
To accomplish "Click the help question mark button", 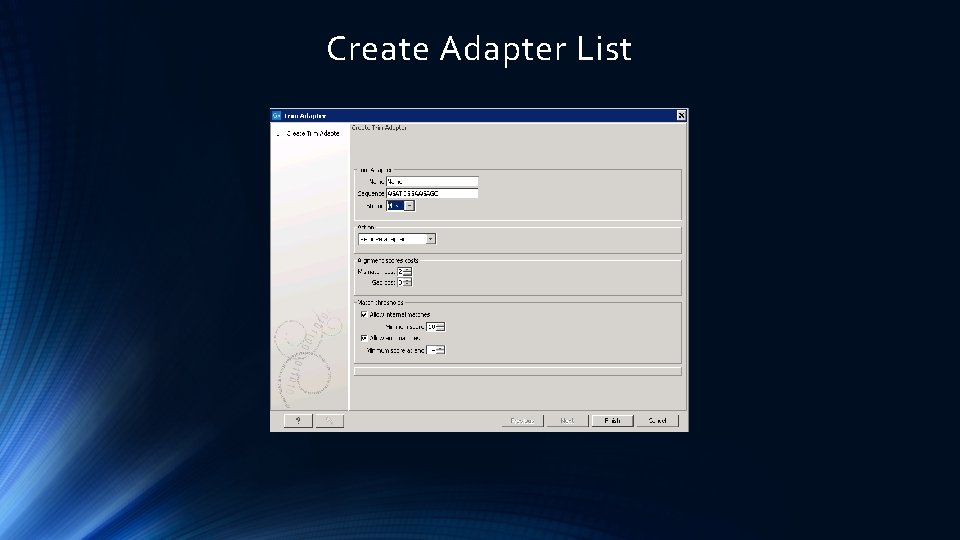I will [298, 421].
